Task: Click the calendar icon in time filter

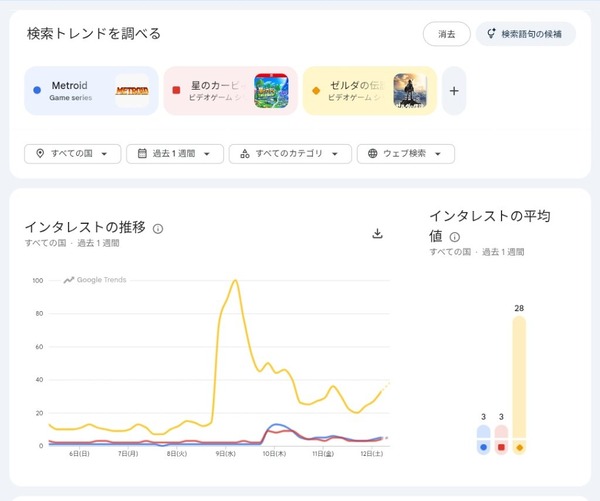Action: click(x=142, y=153)
